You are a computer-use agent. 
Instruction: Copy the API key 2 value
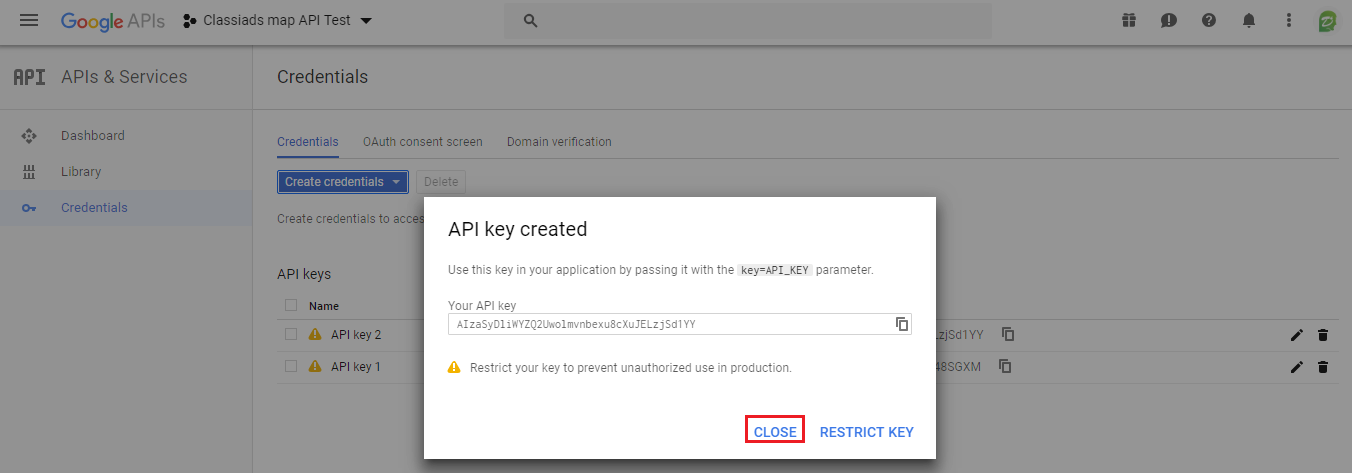pyautogui.click(x=1008, y=334)
